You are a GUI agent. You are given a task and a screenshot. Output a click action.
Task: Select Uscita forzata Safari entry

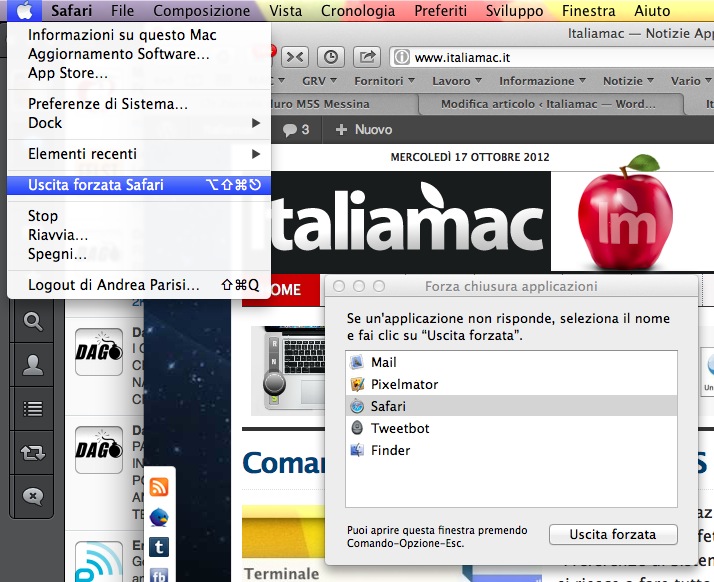139,185
